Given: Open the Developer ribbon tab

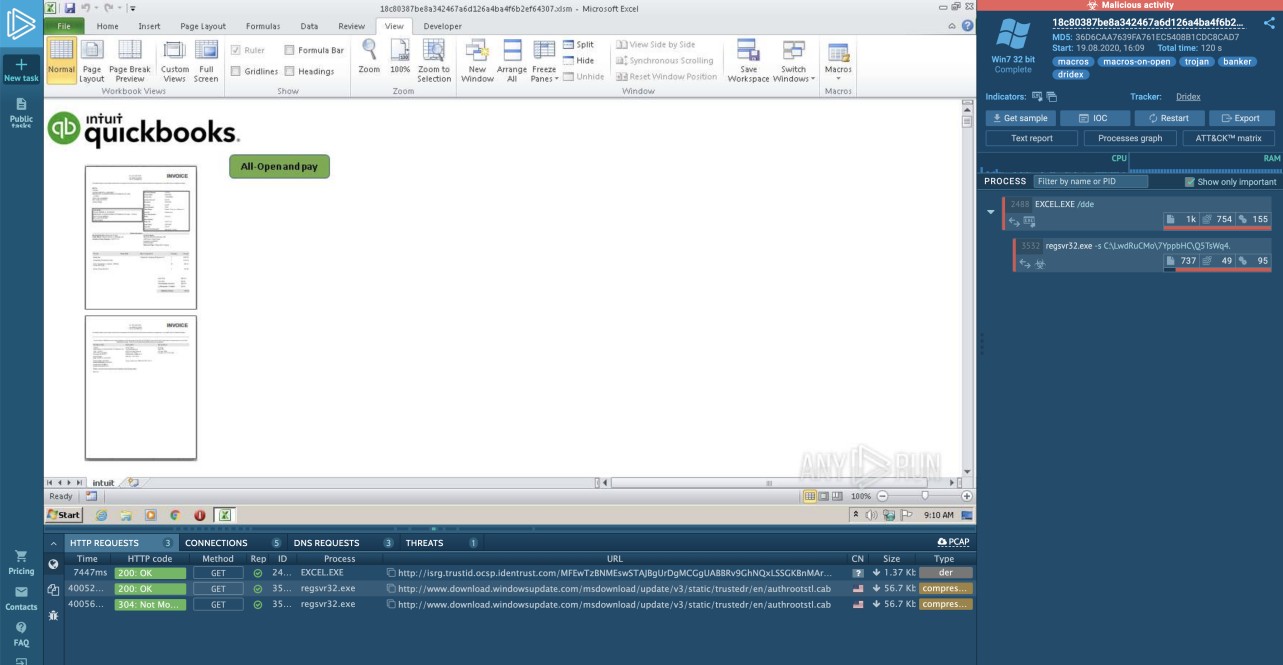Looking at the screenshot, I should [442, 26].
